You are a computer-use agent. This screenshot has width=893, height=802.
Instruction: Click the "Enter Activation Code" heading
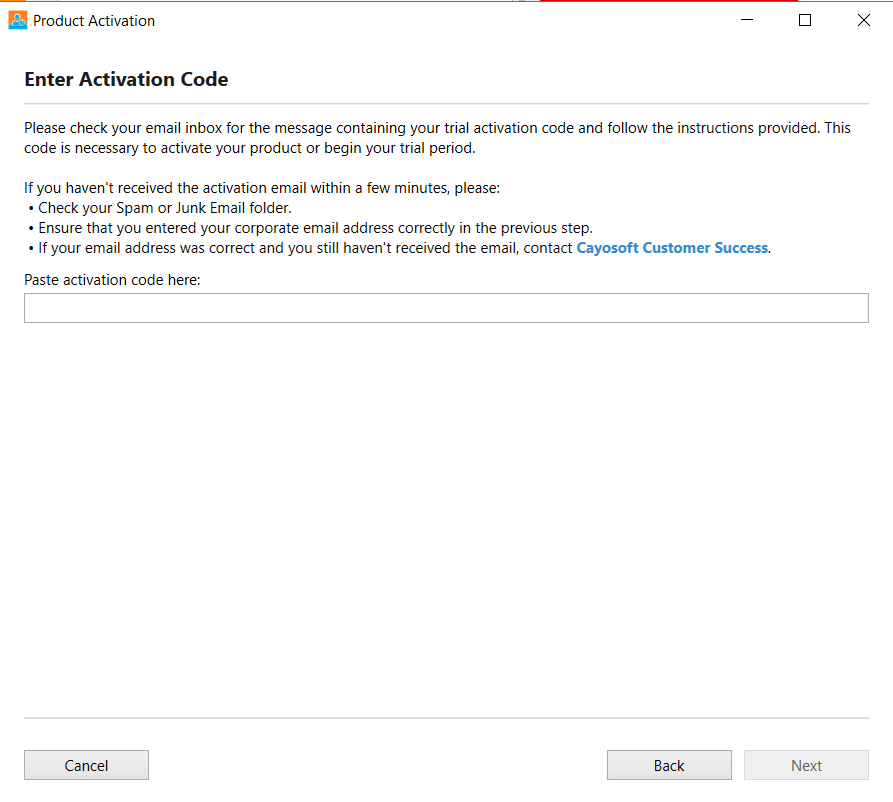click(x=126, y=79)
